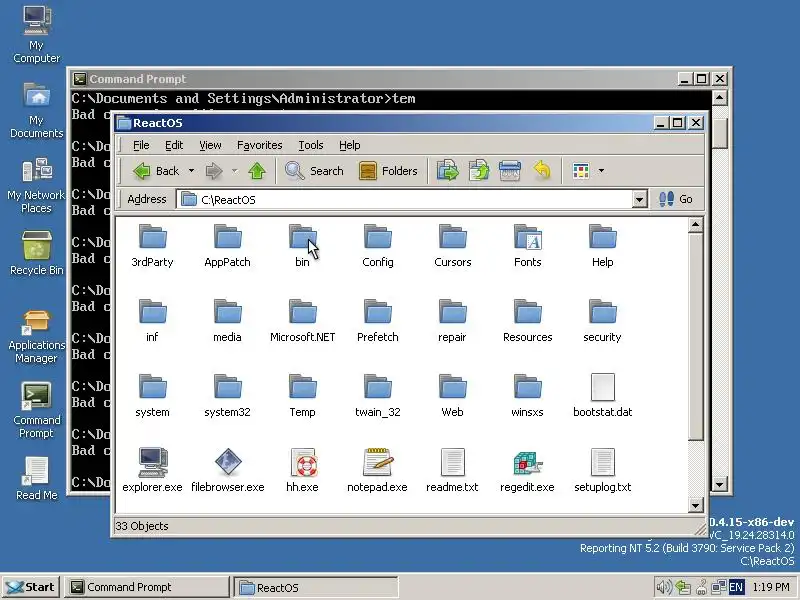The width and height of the screenshot is (800, 600).
Task: Click Command Prompt window scroll-down arrow
Action: click(x=719, y=484)
